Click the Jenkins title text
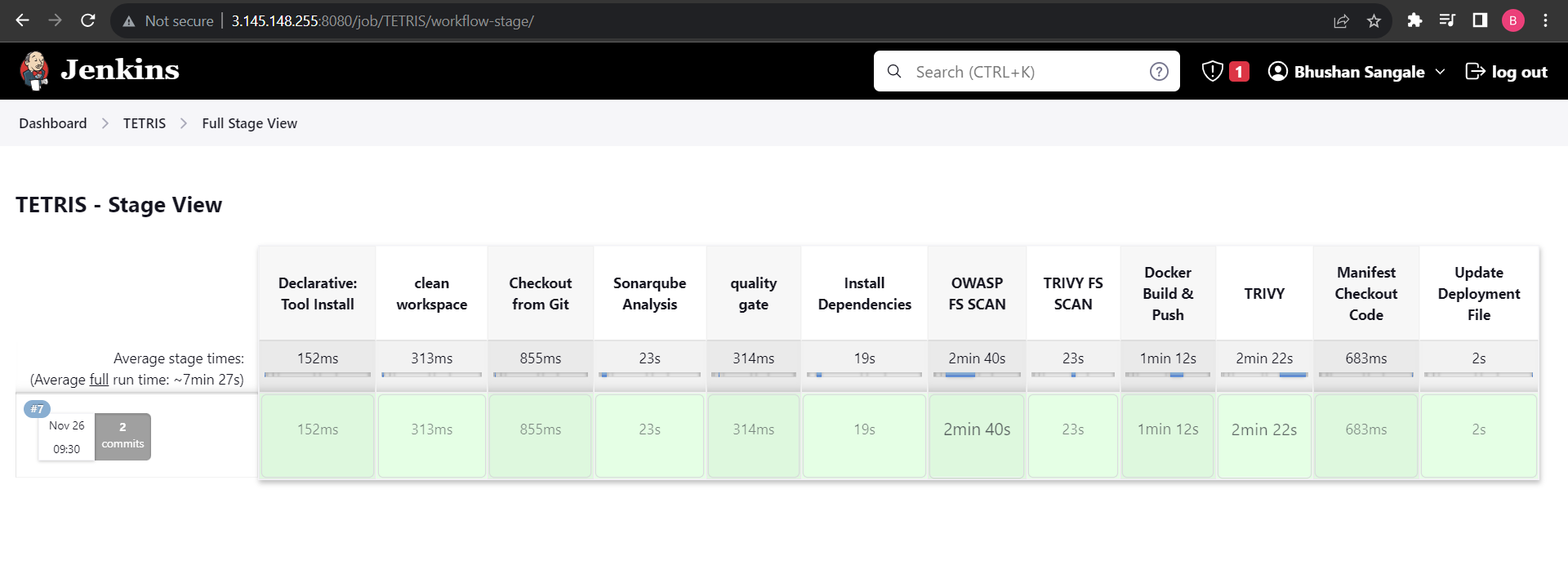 120,70
